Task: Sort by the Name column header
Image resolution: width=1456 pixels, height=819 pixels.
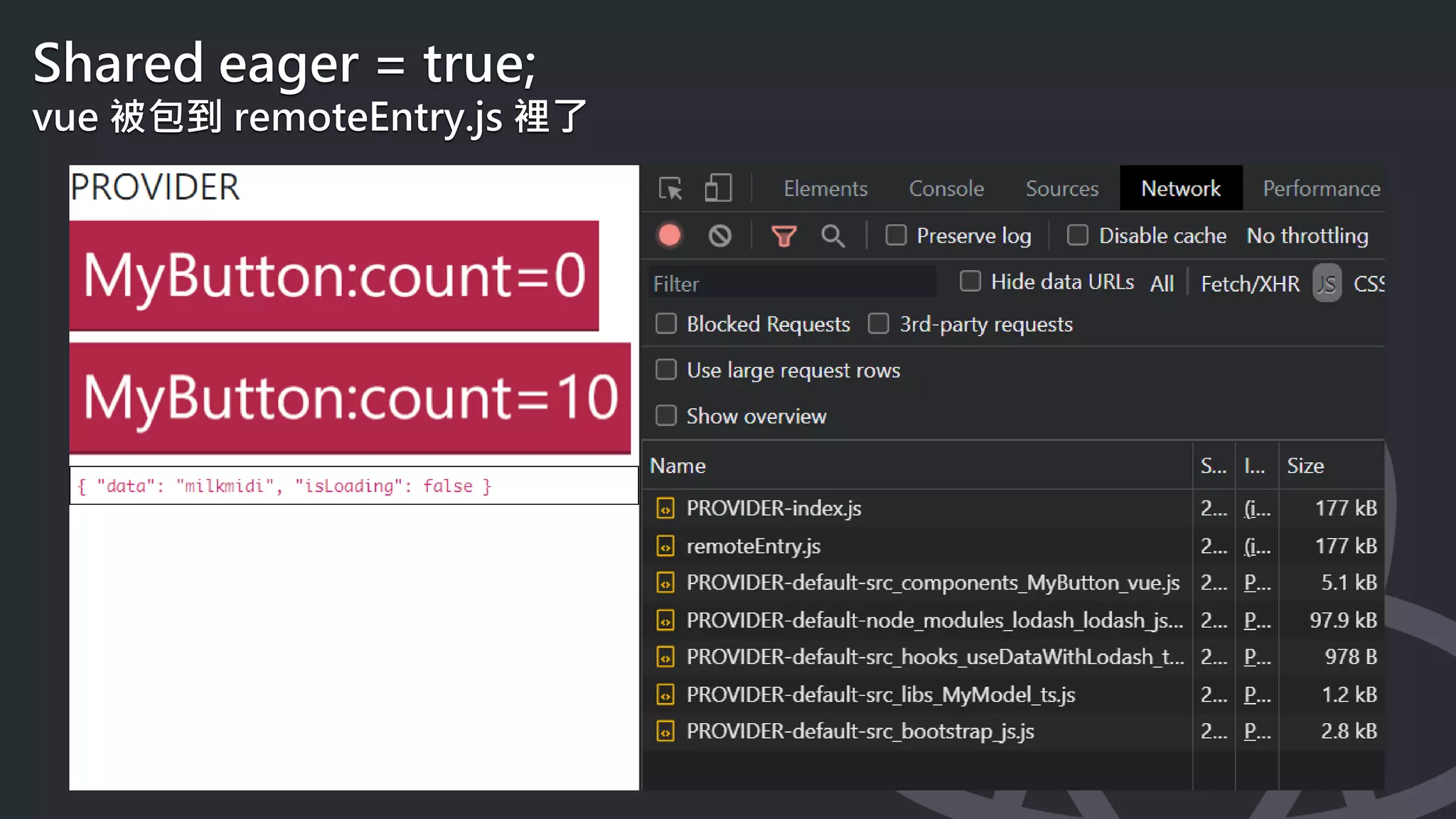Action: [x=918, y=466]
